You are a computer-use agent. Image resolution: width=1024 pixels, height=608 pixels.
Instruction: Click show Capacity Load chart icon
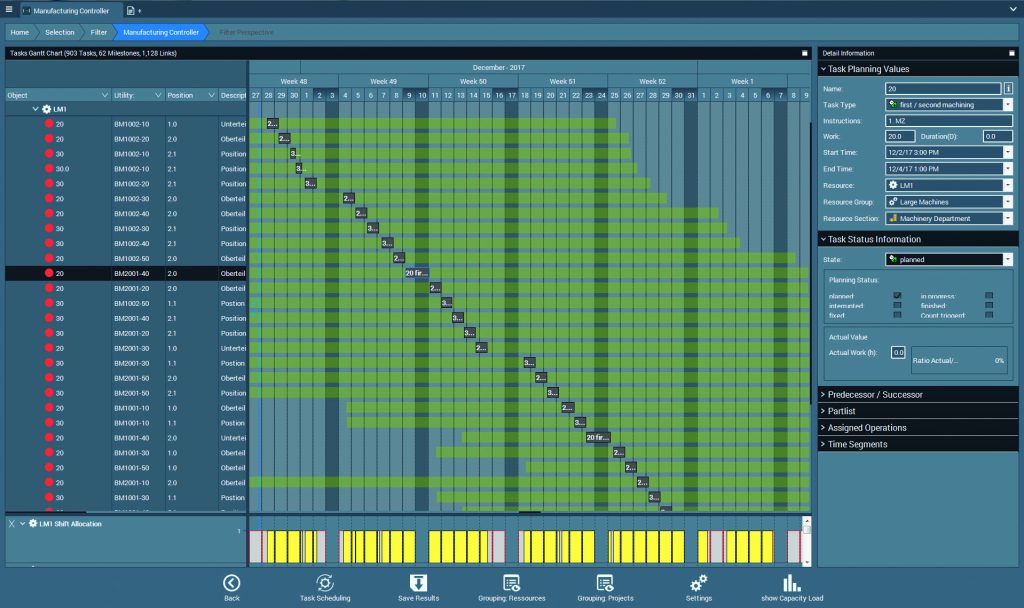[x=792, y=583]
